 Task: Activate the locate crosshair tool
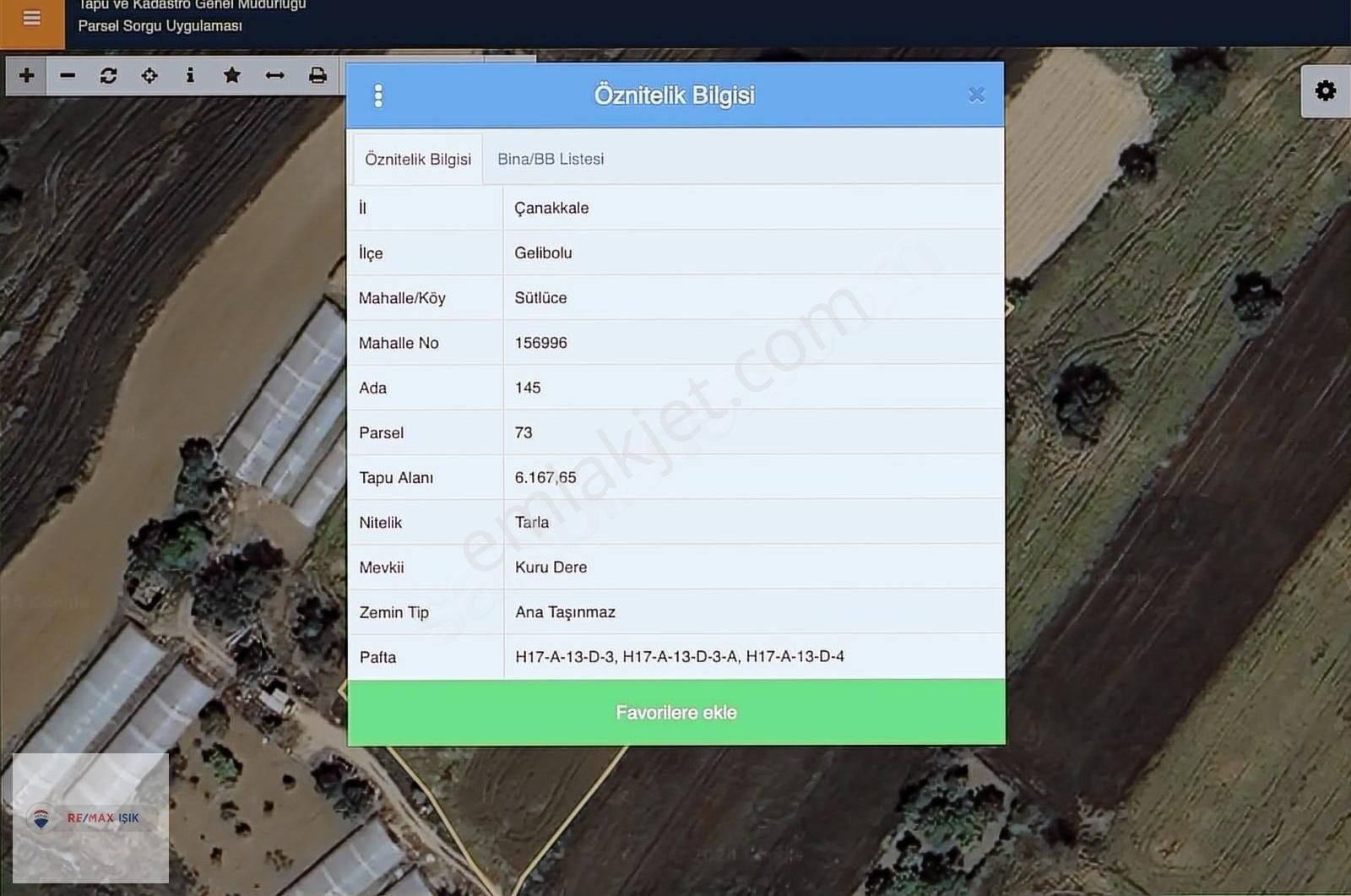[x=149, y=75]
